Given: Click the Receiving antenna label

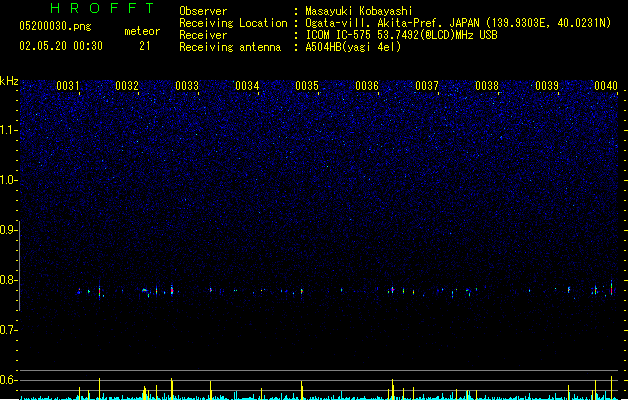Looking at the screenshot, I should point(230,47).
